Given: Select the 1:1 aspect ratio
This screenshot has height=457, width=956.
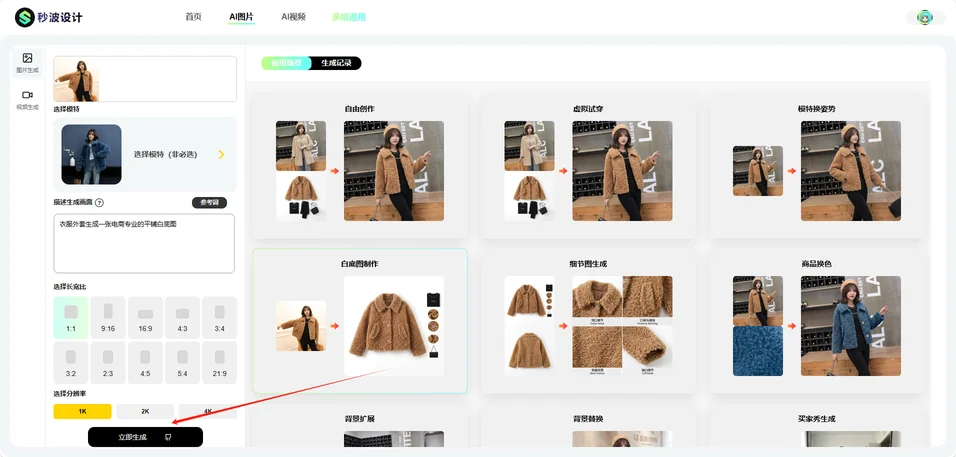Looking at the screenshot, I should pyautogui.click(x=71, y=317).
